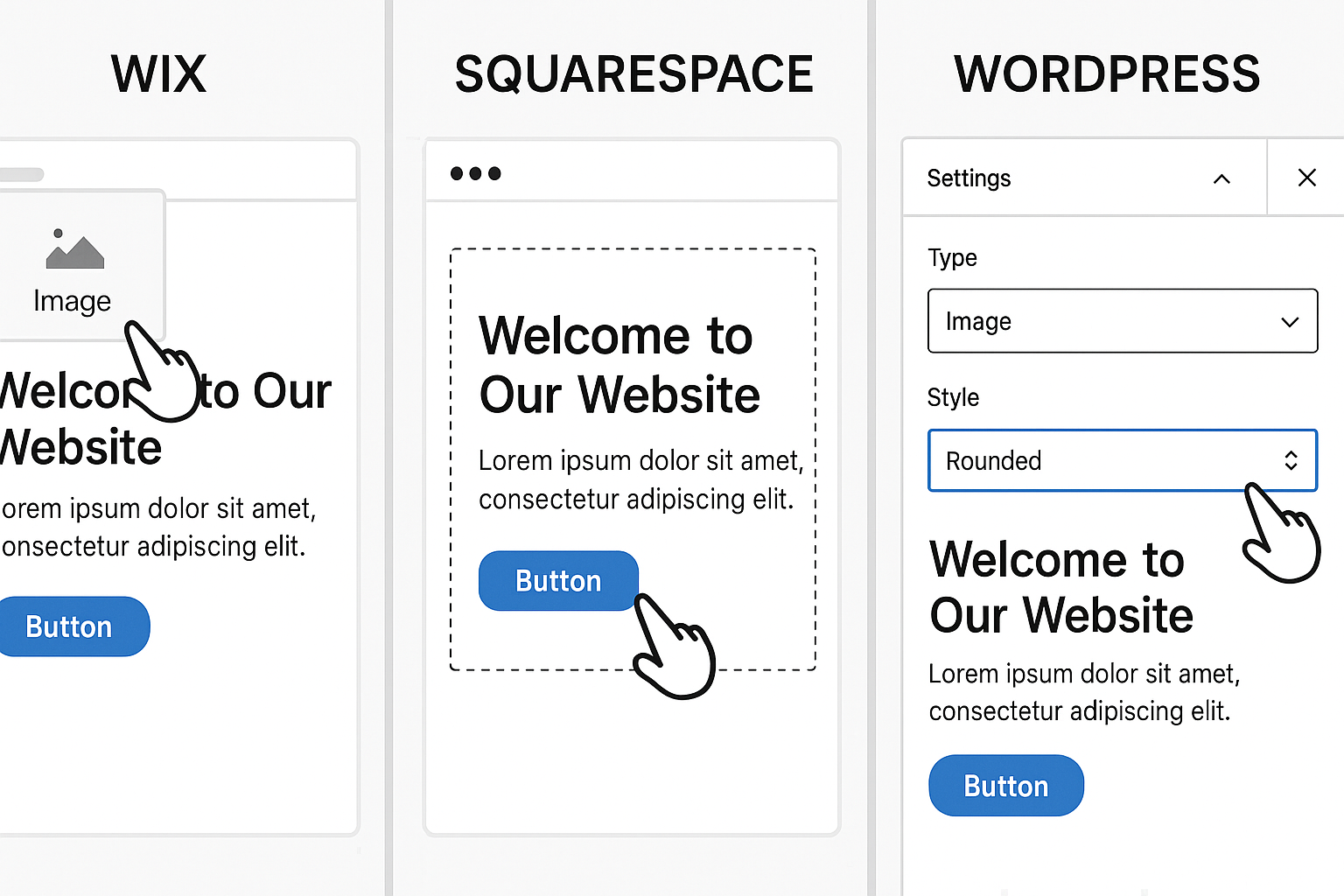The width and height of the screenshot is (1344, 896).
Task: Click the Type field label
Action: click(x=952, y=258)
